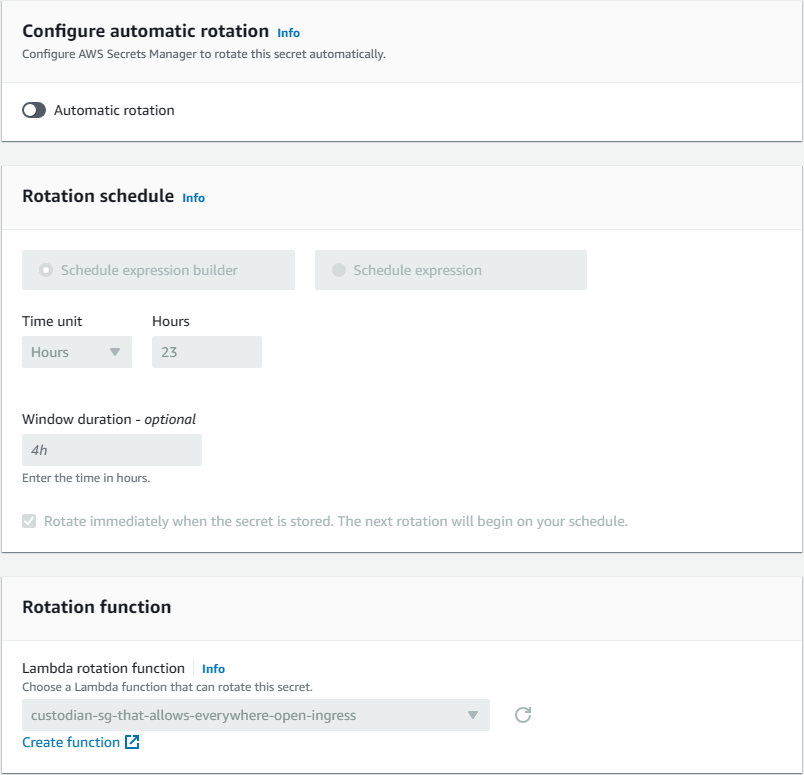Viewport: 804px width, 775px height.
Task: Click the Hours input containing 23
Action: pos(206,352)
